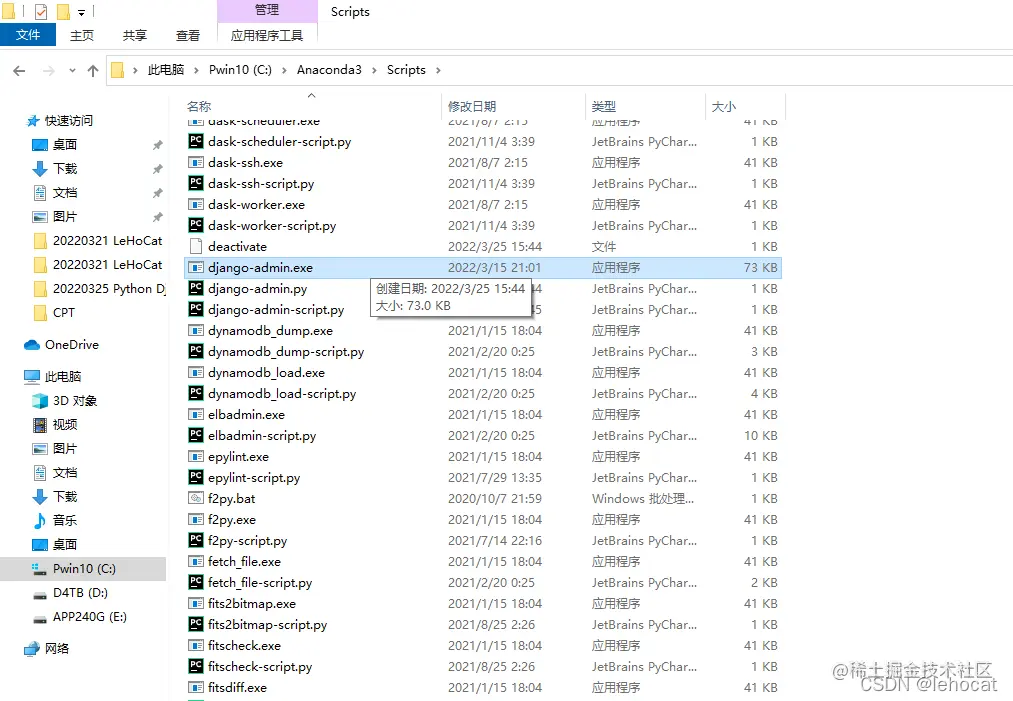Image resolution: width=1013 pixels, height=701 pixels.
Task: Select the django-admin.py PyCharm file icon
Action: (196, 288)
